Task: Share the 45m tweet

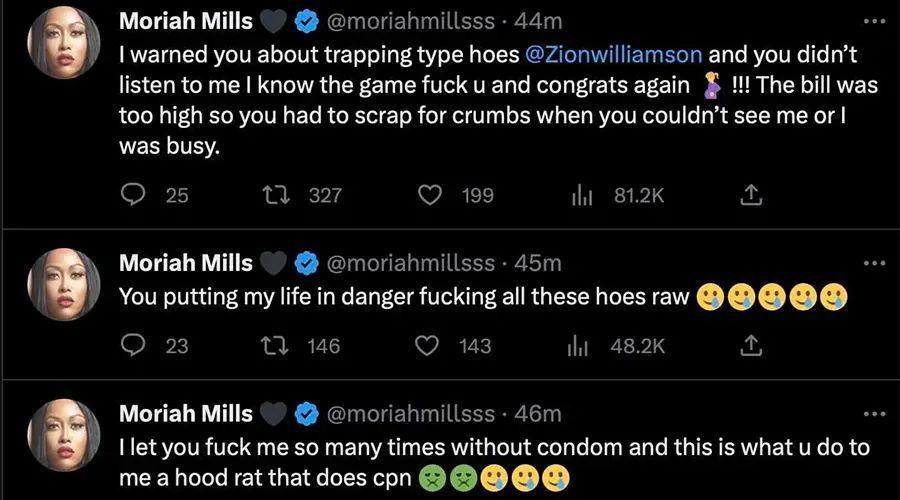Action: [x=750, y=345]
